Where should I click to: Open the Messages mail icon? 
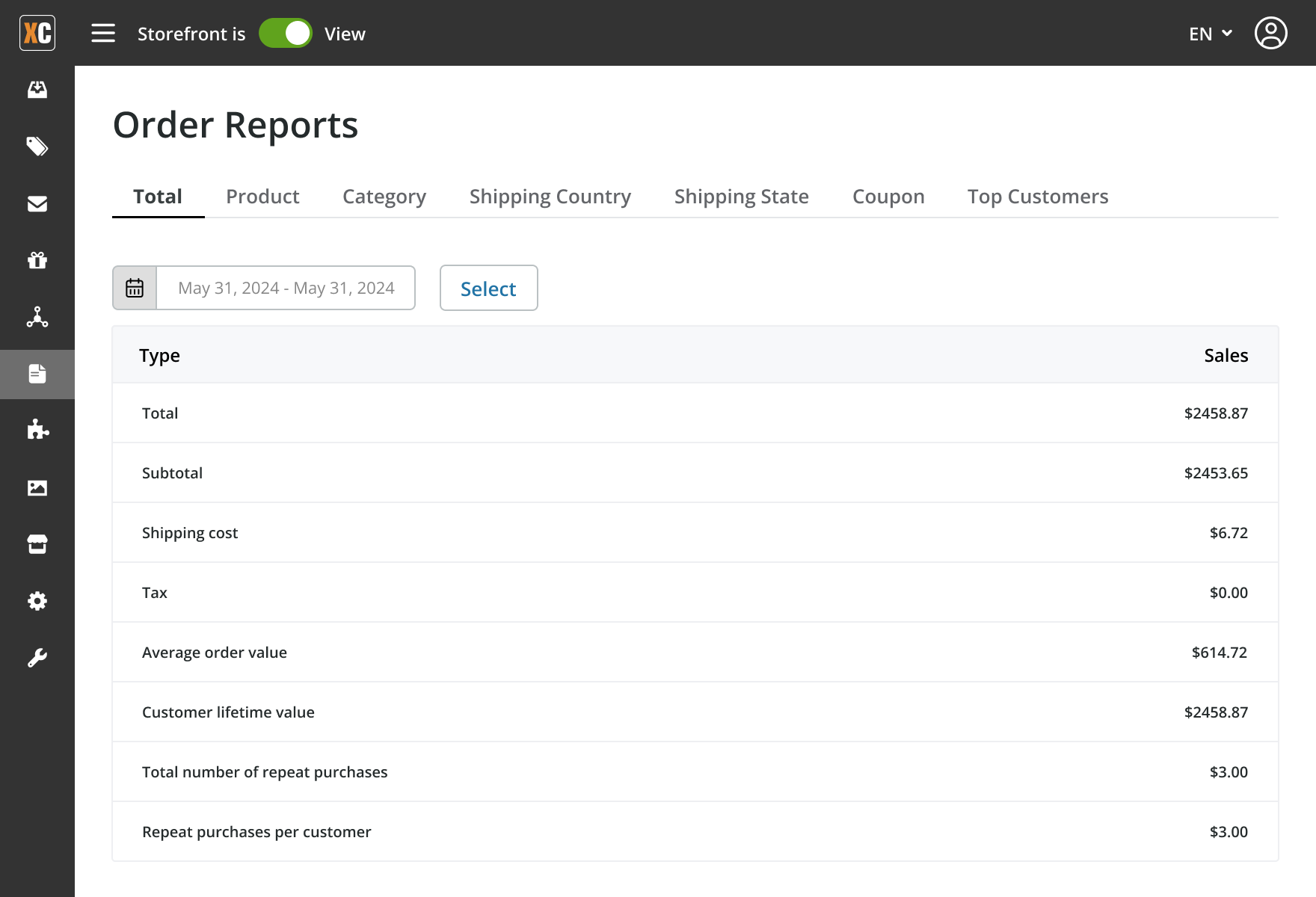point(37,203)
